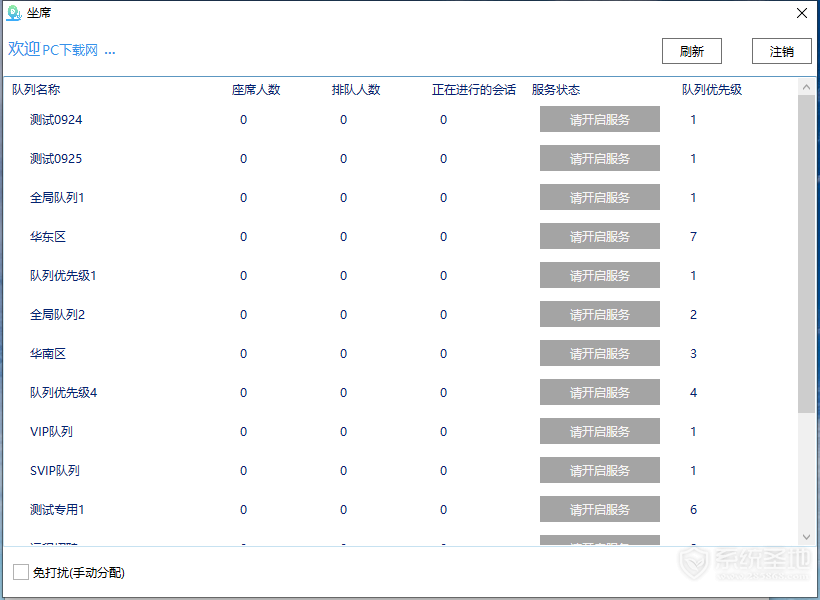Start service for 测试0925 queue

(x=599, y=158)
